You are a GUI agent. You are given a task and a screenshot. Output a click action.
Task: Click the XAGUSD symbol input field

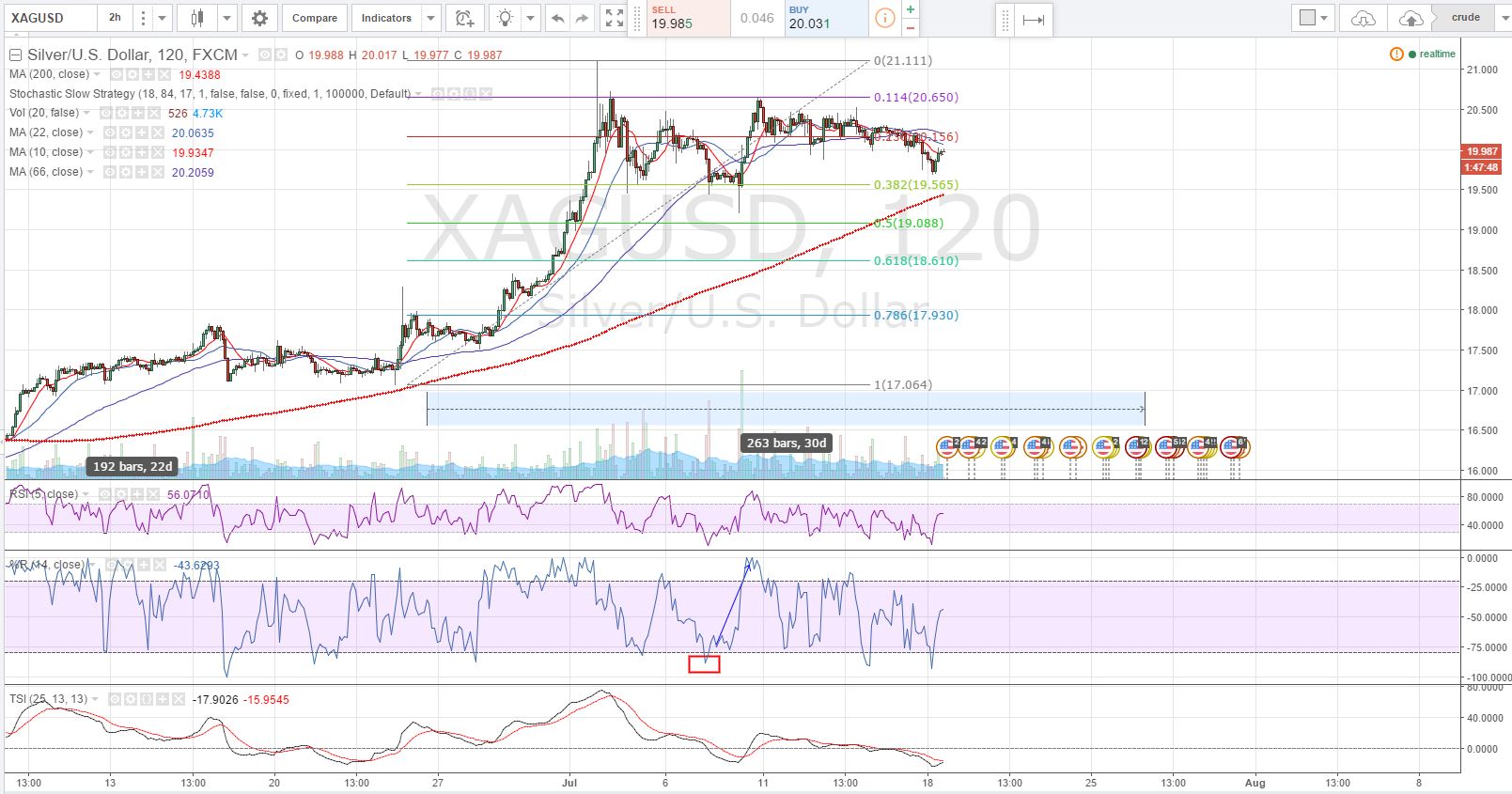[x=49, y=18]
